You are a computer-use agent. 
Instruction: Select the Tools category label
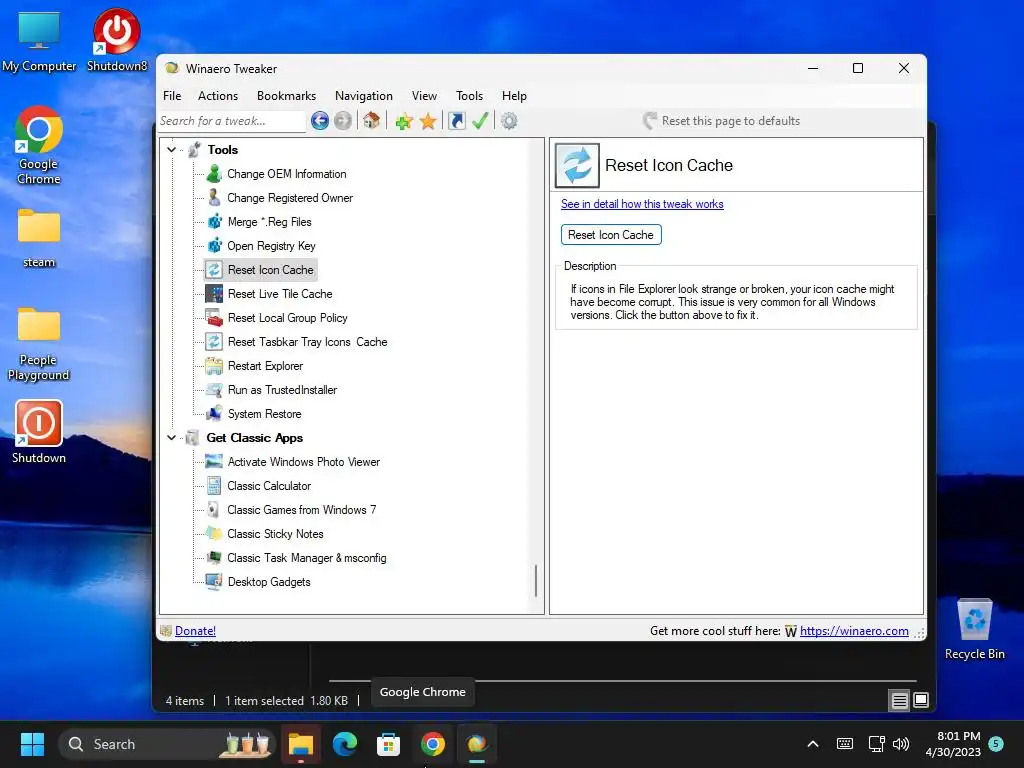pyautogui.click(x=223, y=150)
